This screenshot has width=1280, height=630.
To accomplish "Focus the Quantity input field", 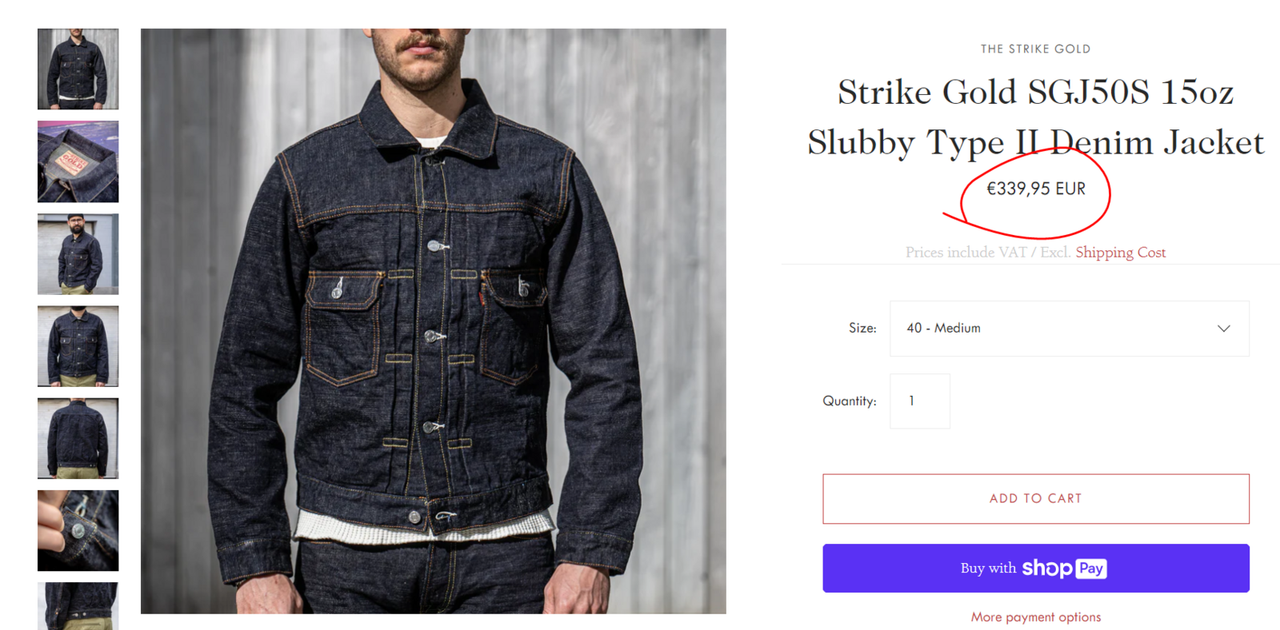I will [x=920, y=401].
